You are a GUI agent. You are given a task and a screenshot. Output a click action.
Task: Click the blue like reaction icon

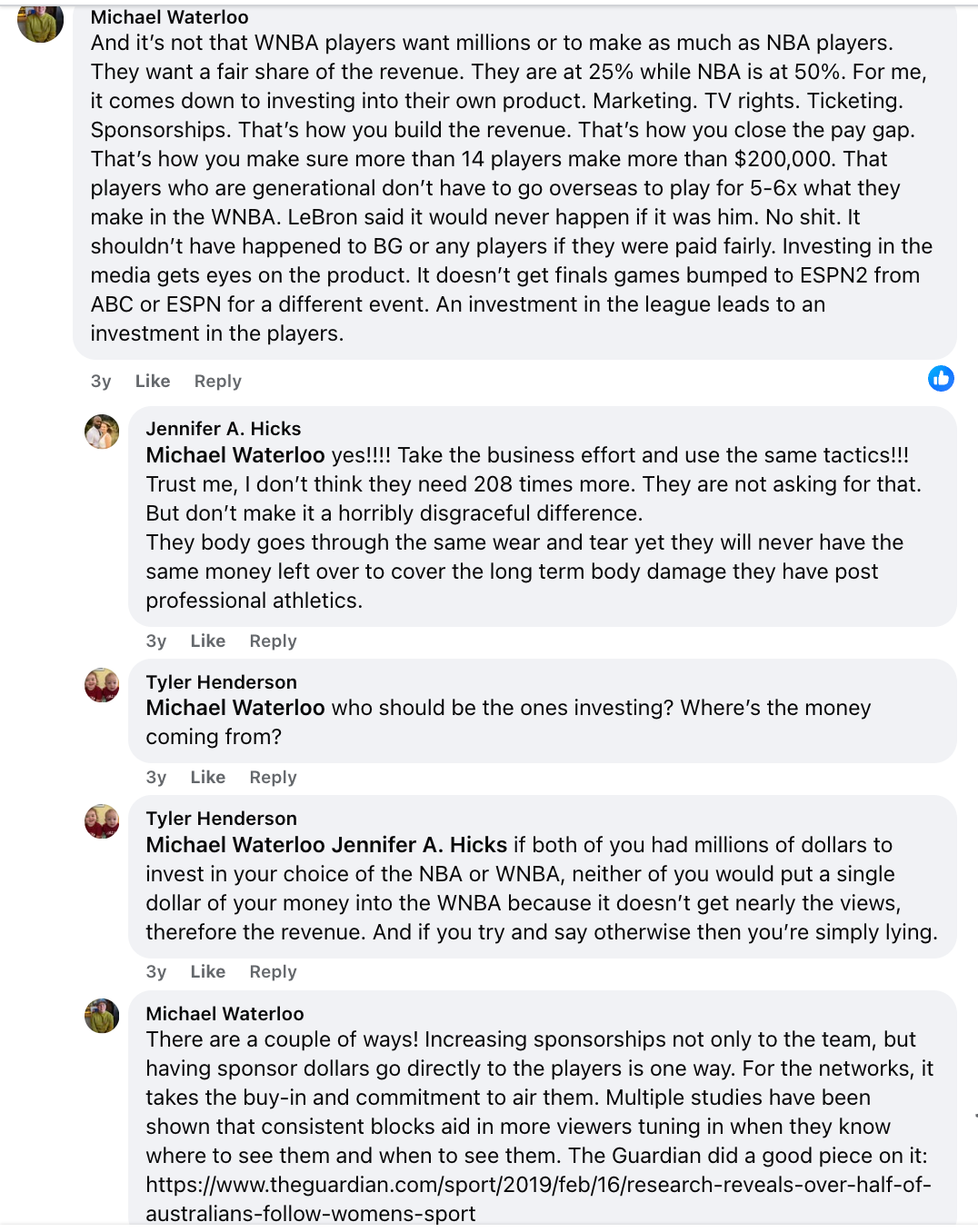(x=941, y=378)
